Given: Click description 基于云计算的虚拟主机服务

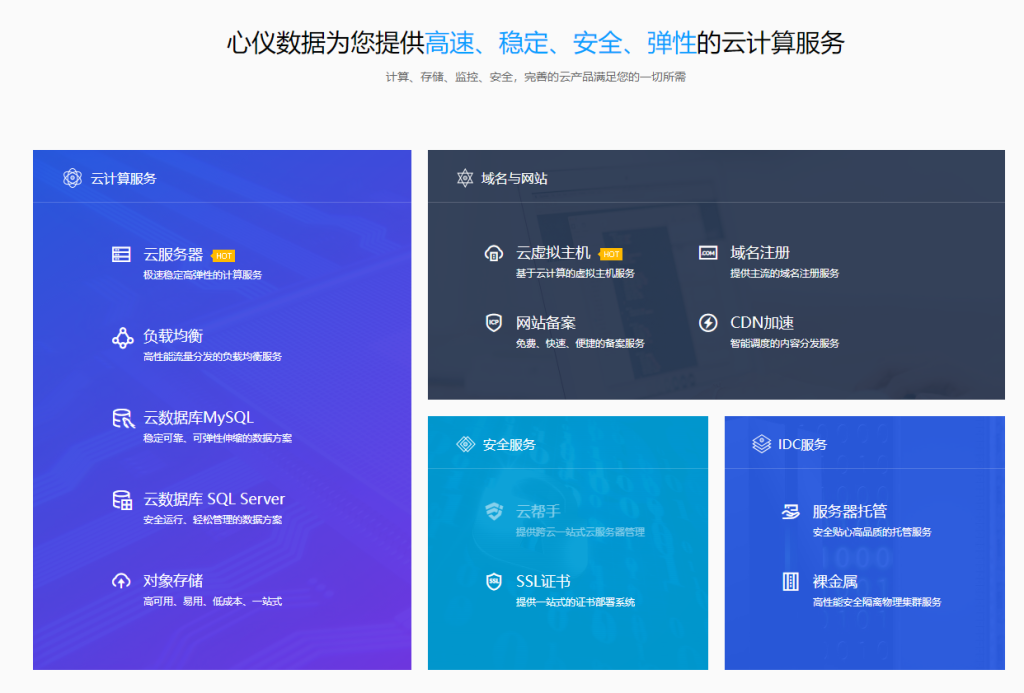Looking at the screenshot, I should coord(575,274).
